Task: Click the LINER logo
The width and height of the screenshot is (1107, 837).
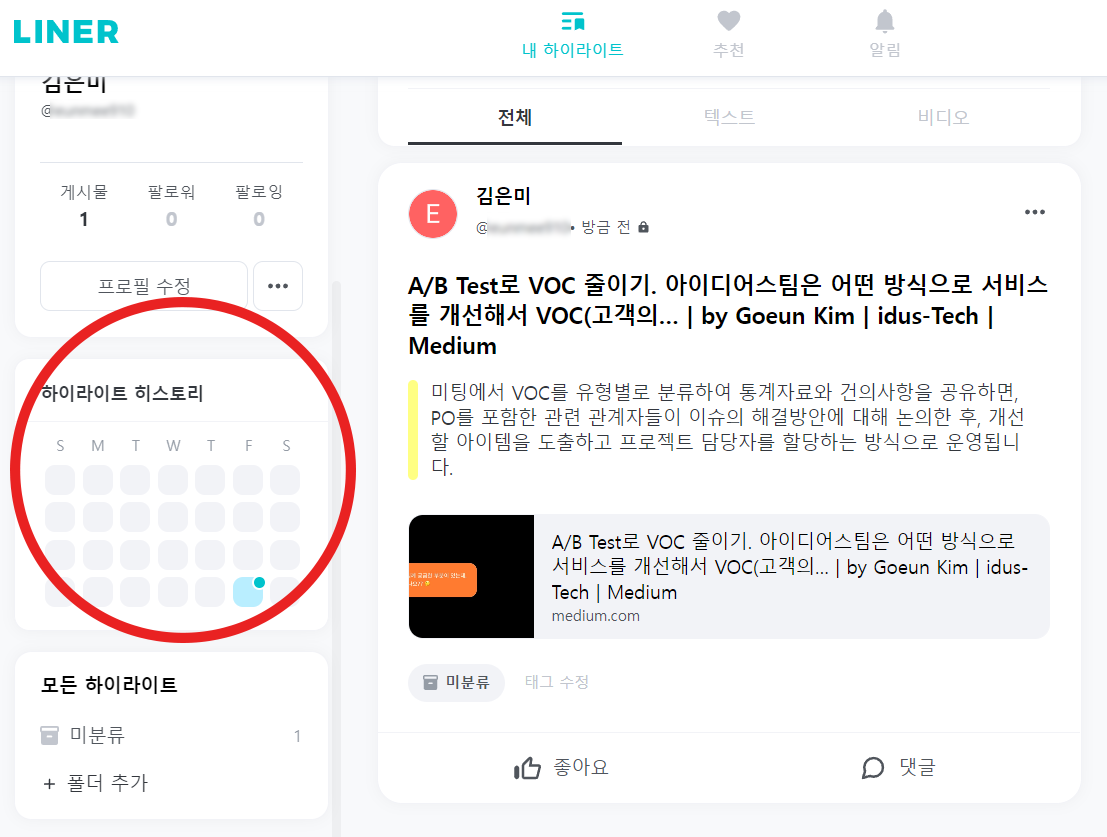Action: pyautogui.click(x=66, y=32)
